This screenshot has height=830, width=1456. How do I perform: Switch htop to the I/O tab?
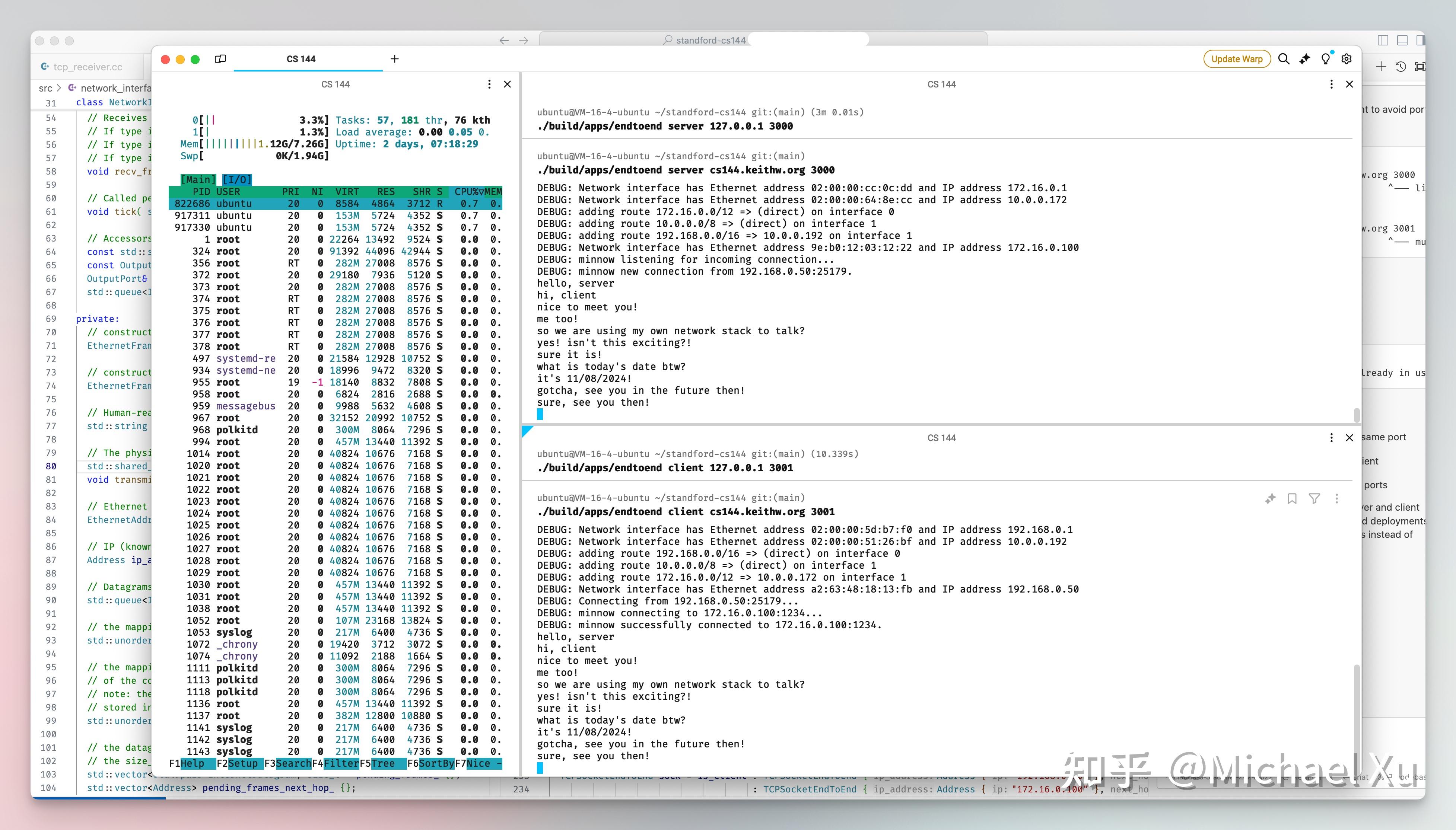(237, 179)
